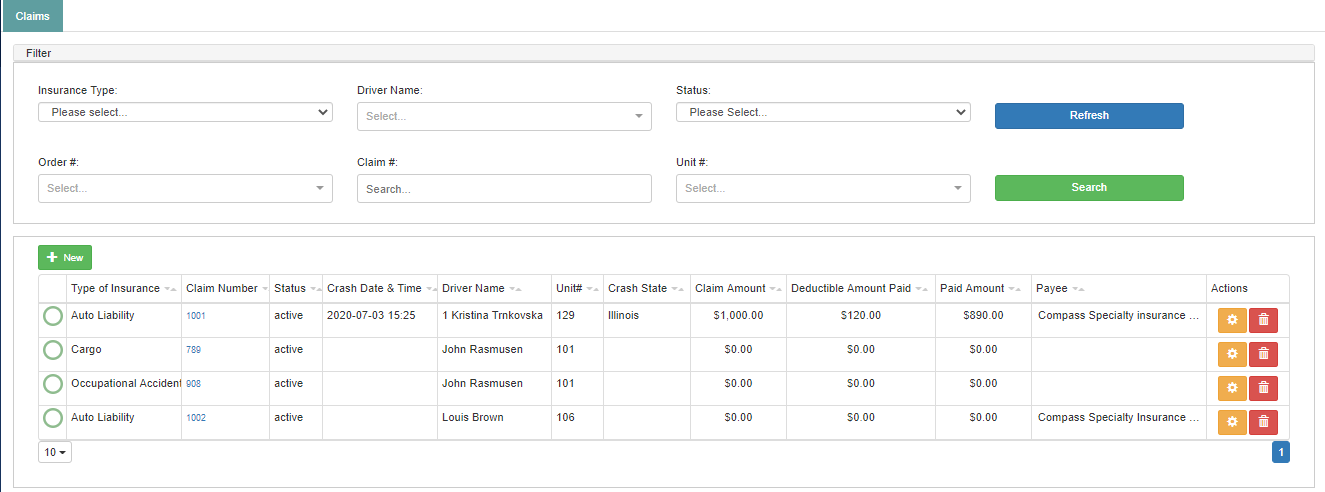Open the Insurance Type dropdown
The width and height of the screenshot is (1325, 492).
point(185,112)
